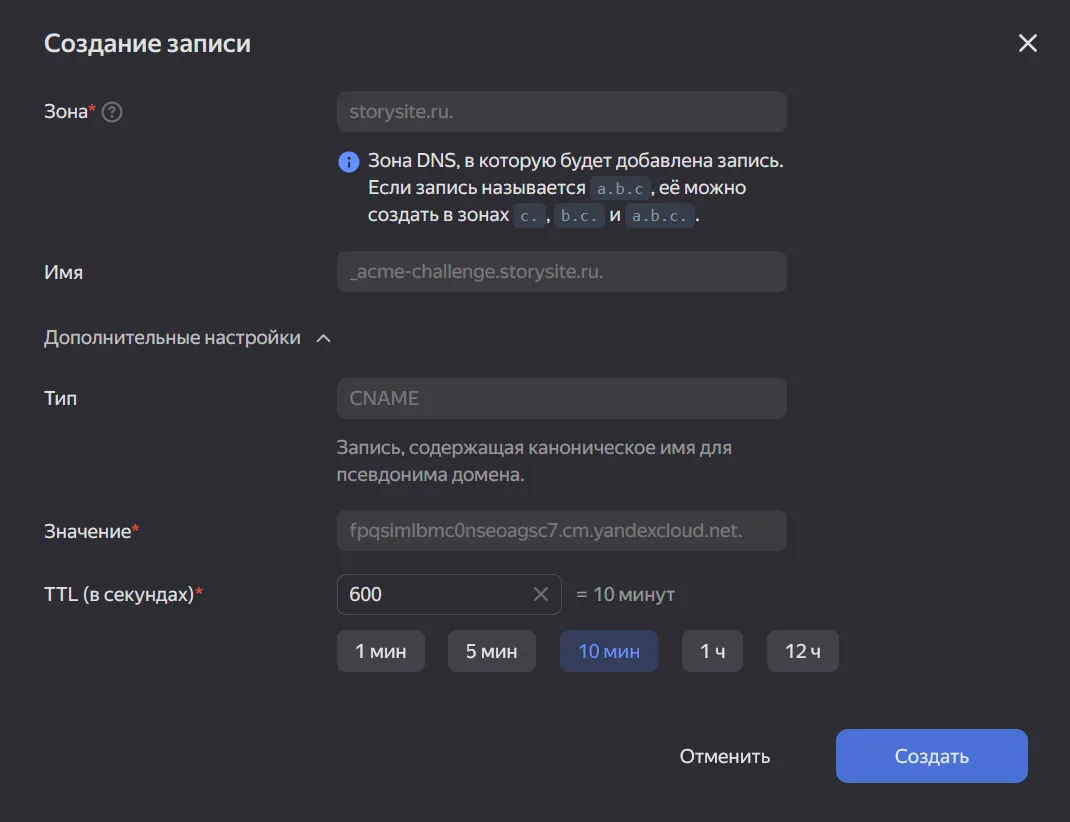Open the Тип dropdown showing CNAME
The width and height of the screenshot is (1070, 822).
coord(561,398)
